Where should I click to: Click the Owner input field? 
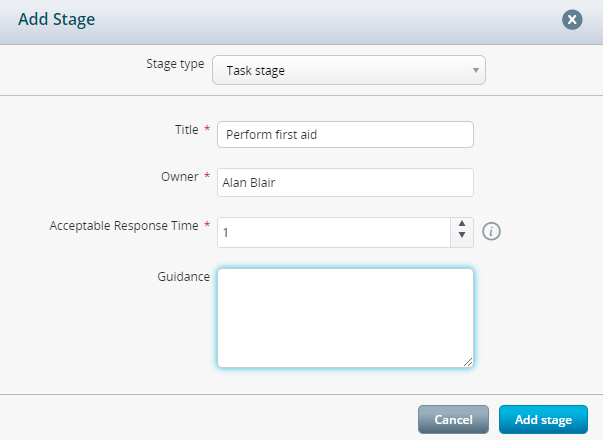pos(345,182)
